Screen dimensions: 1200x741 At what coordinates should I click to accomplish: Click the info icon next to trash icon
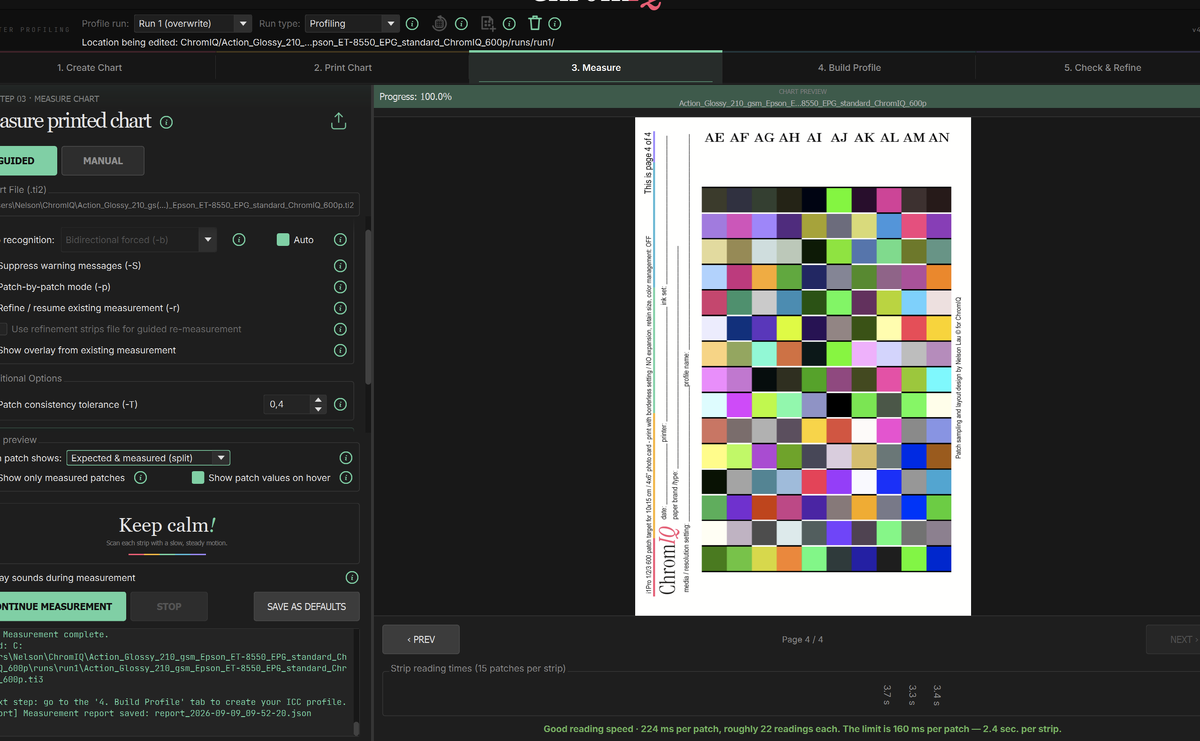[555, 23]
